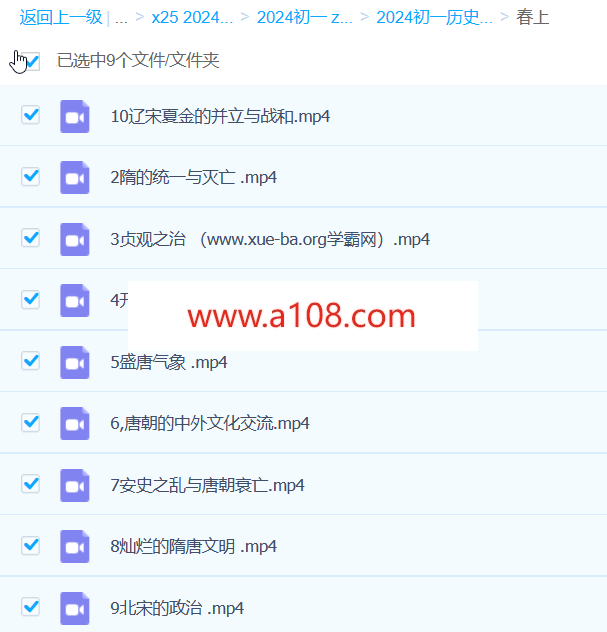Uncheck checkbox of file starting with 4
Screen dimensions: 607x632
(31, 299)
